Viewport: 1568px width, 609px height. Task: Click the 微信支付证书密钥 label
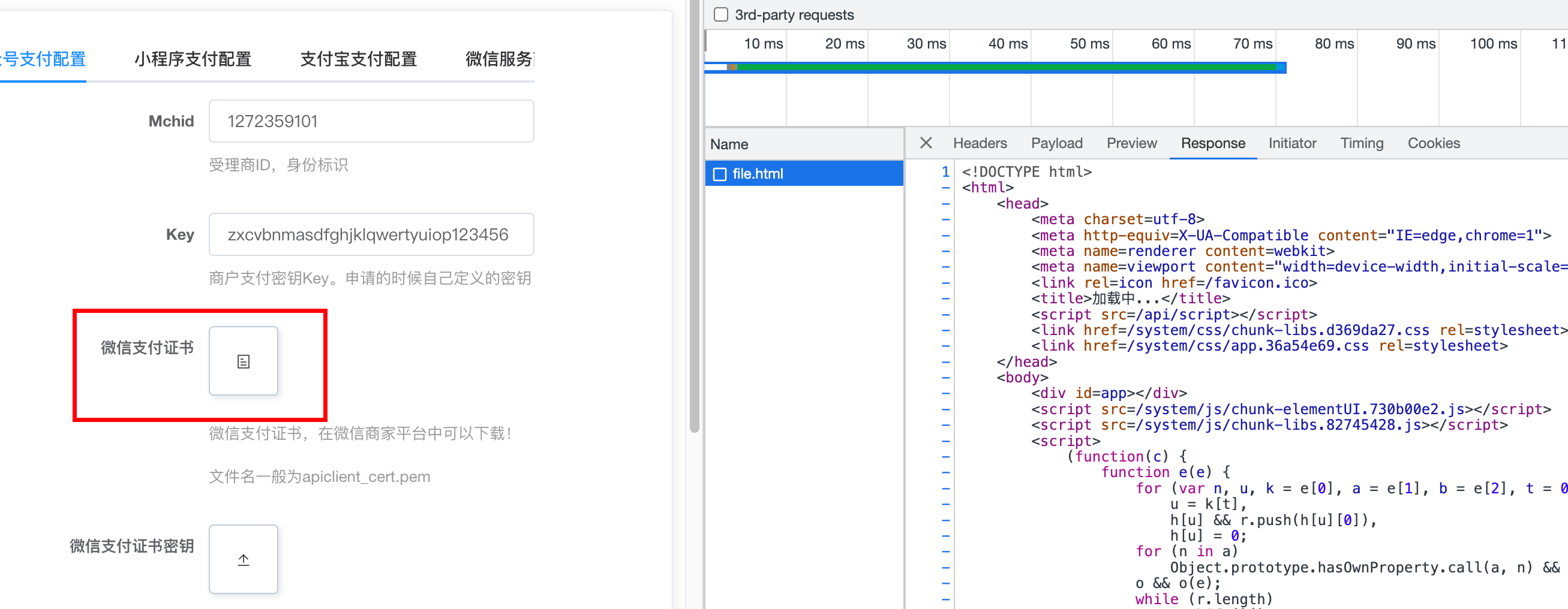(132, 545)
